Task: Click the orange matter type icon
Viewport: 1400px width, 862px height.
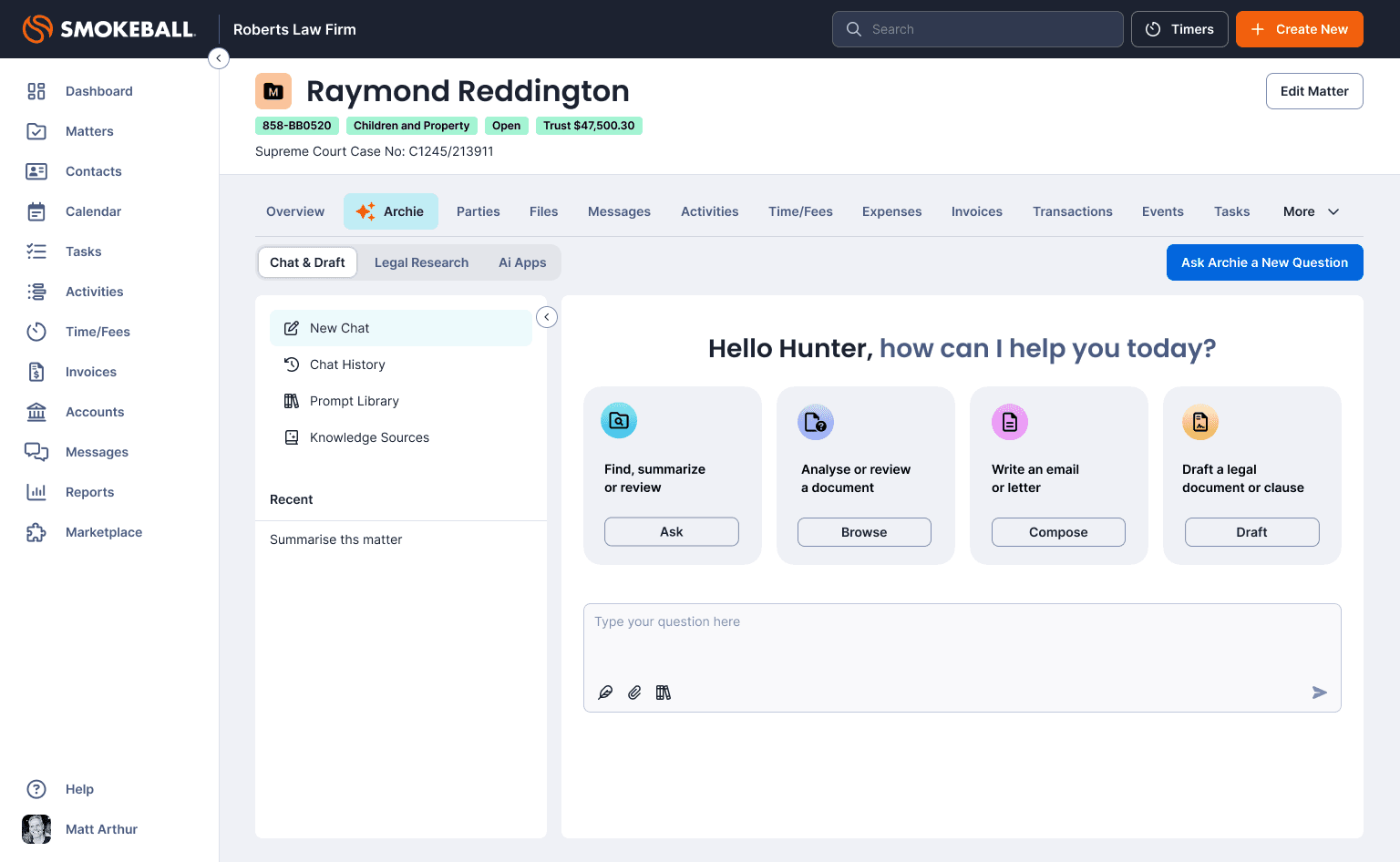Action: coord(273,91)
